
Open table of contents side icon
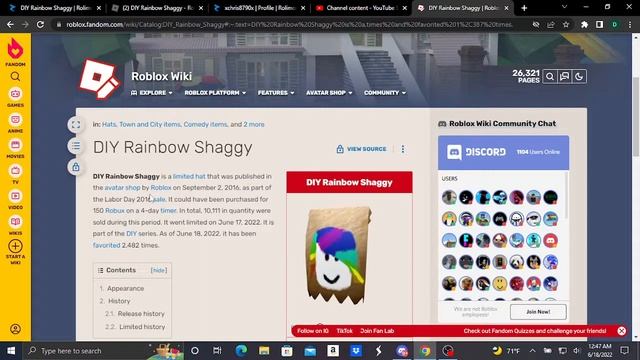tap(76, 146)
